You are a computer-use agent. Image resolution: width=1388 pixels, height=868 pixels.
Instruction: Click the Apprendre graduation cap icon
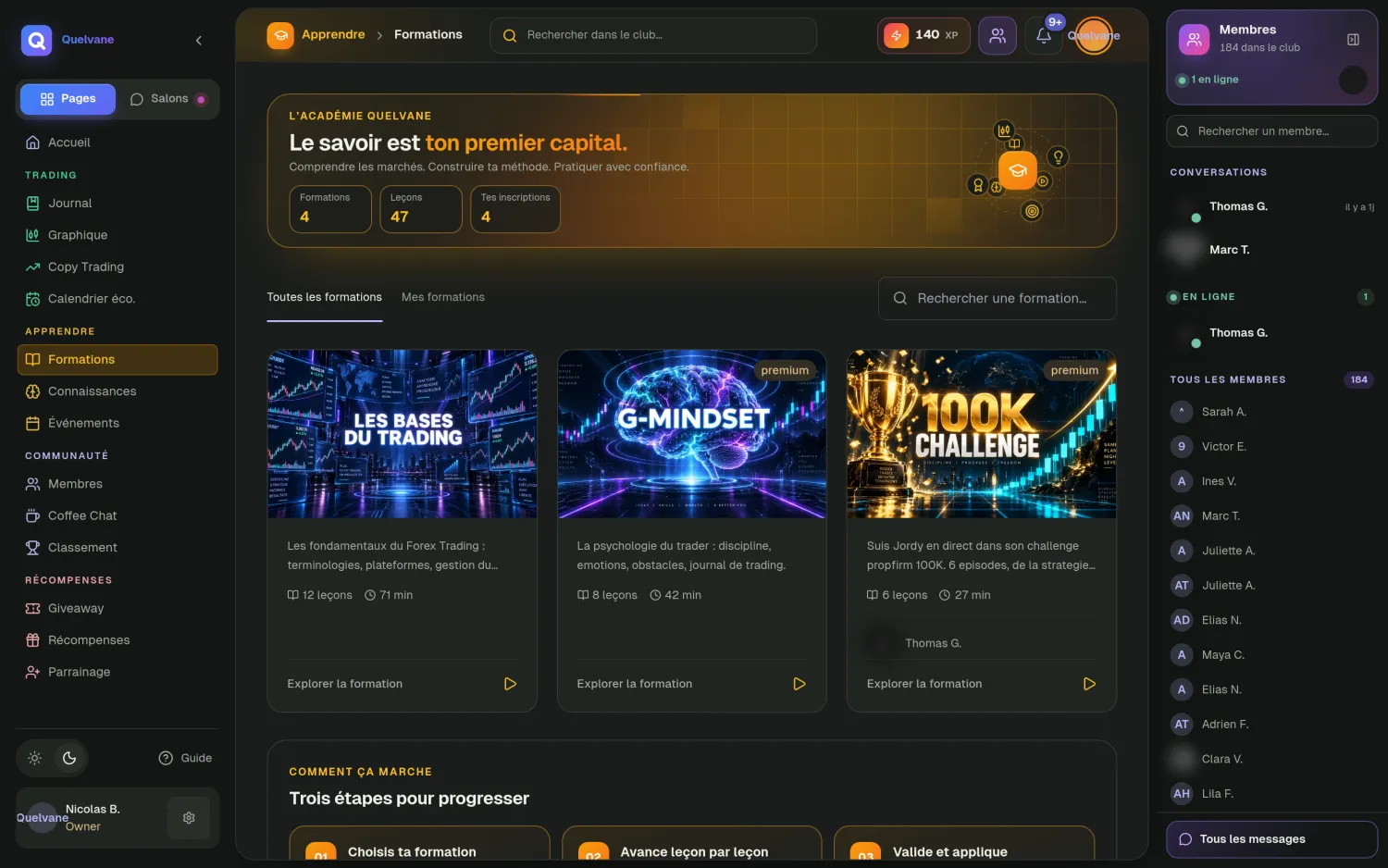[280, 36]
